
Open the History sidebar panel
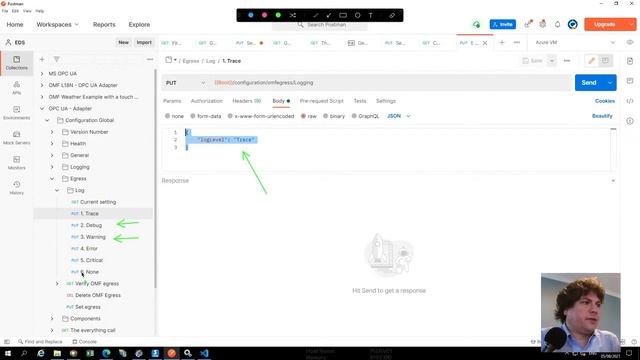click(16, 187)
